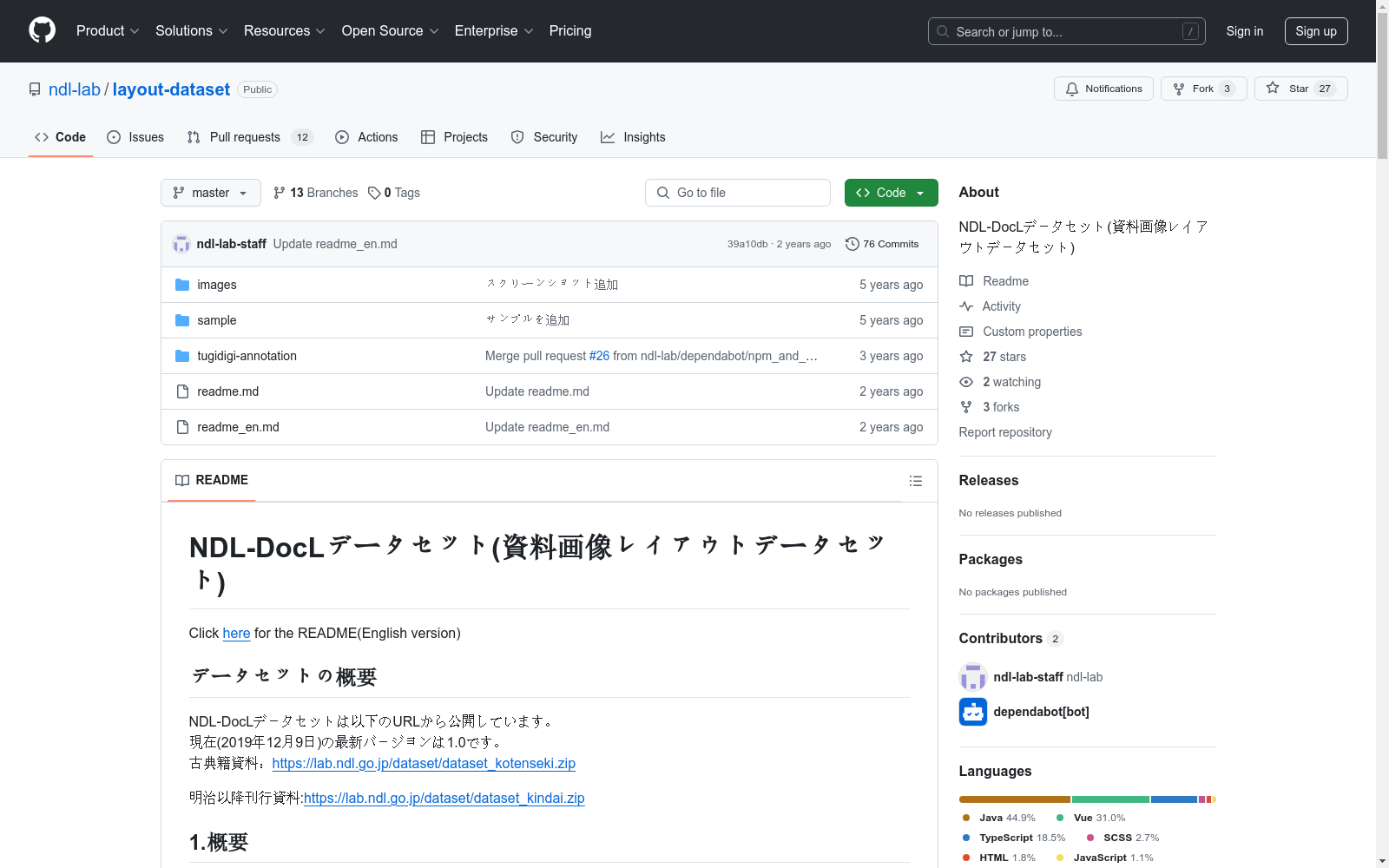
Task: Open the repository outline icon in README header
Action: 915,481
